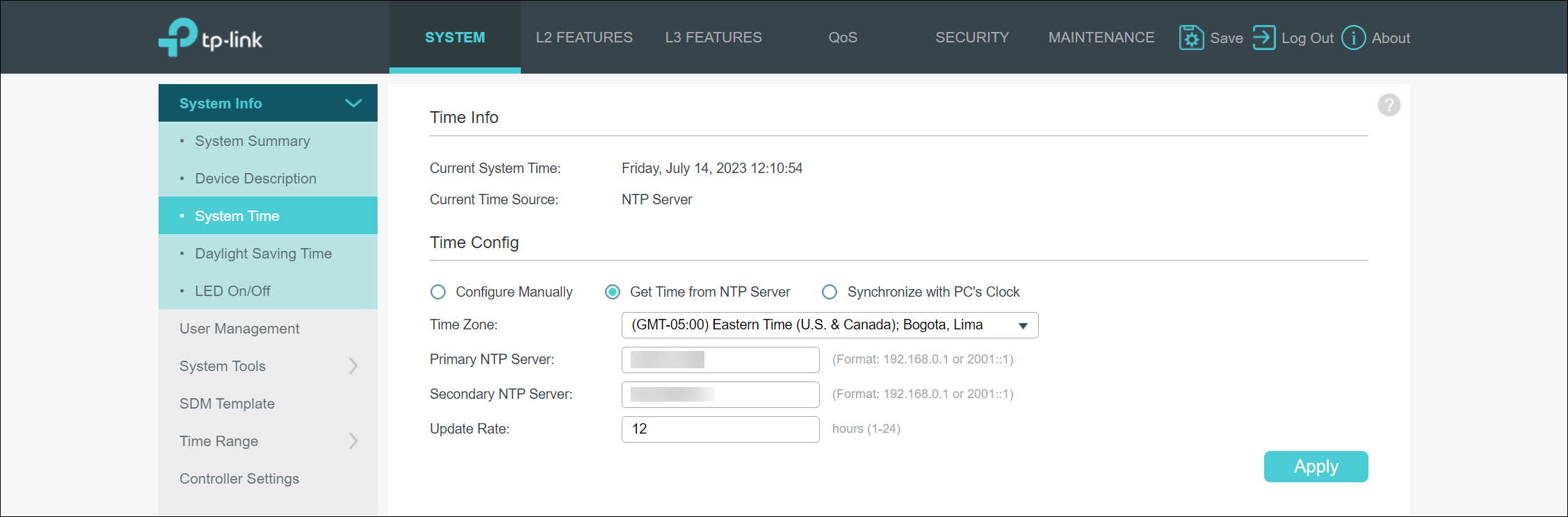Click the tp-link logo
Viewport: 1568px width, 517px height.
210,38
